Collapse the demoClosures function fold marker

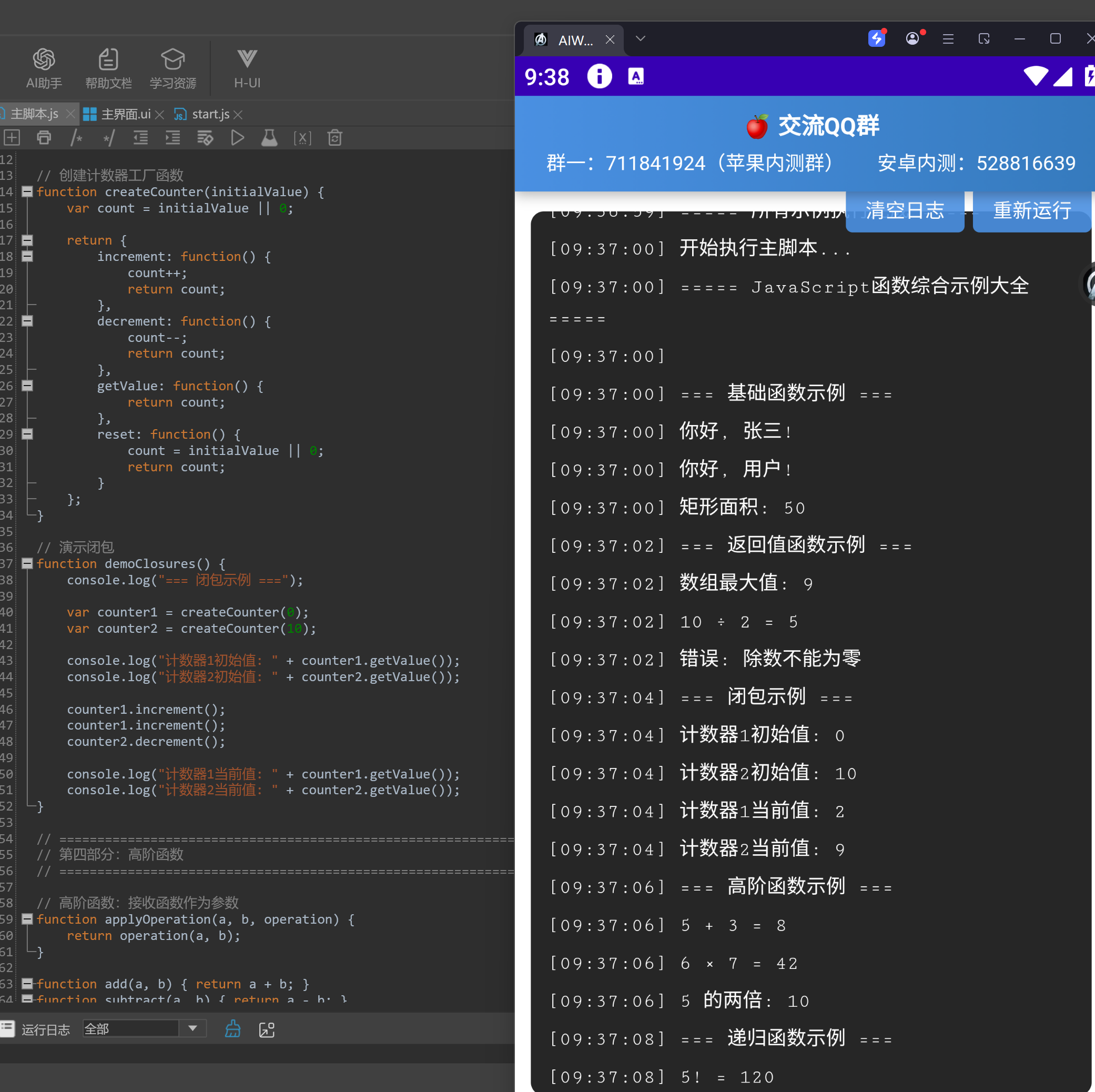point(27,563)
